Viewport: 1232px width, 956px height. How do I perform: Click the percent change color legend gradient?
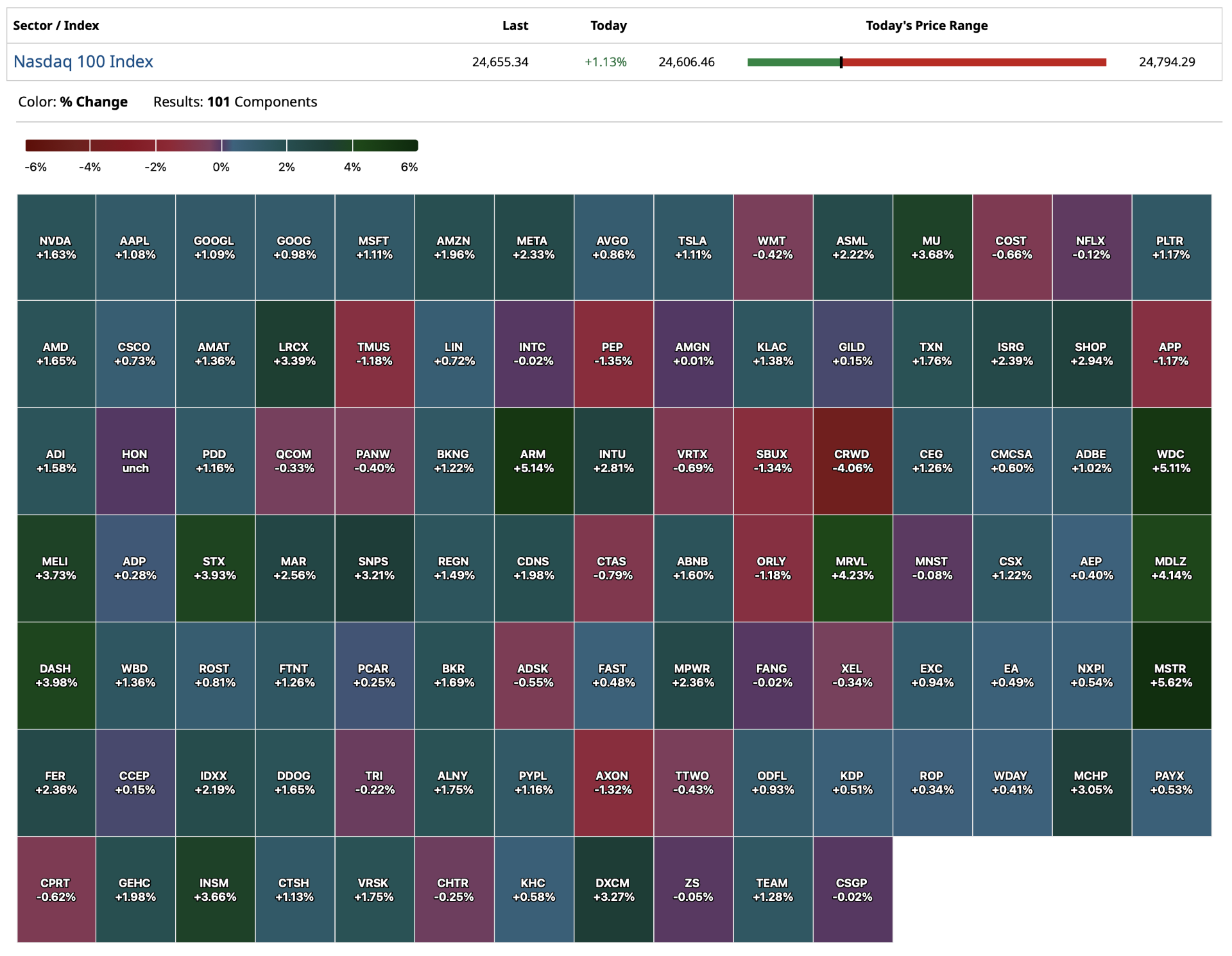click(x=221, y=146)
